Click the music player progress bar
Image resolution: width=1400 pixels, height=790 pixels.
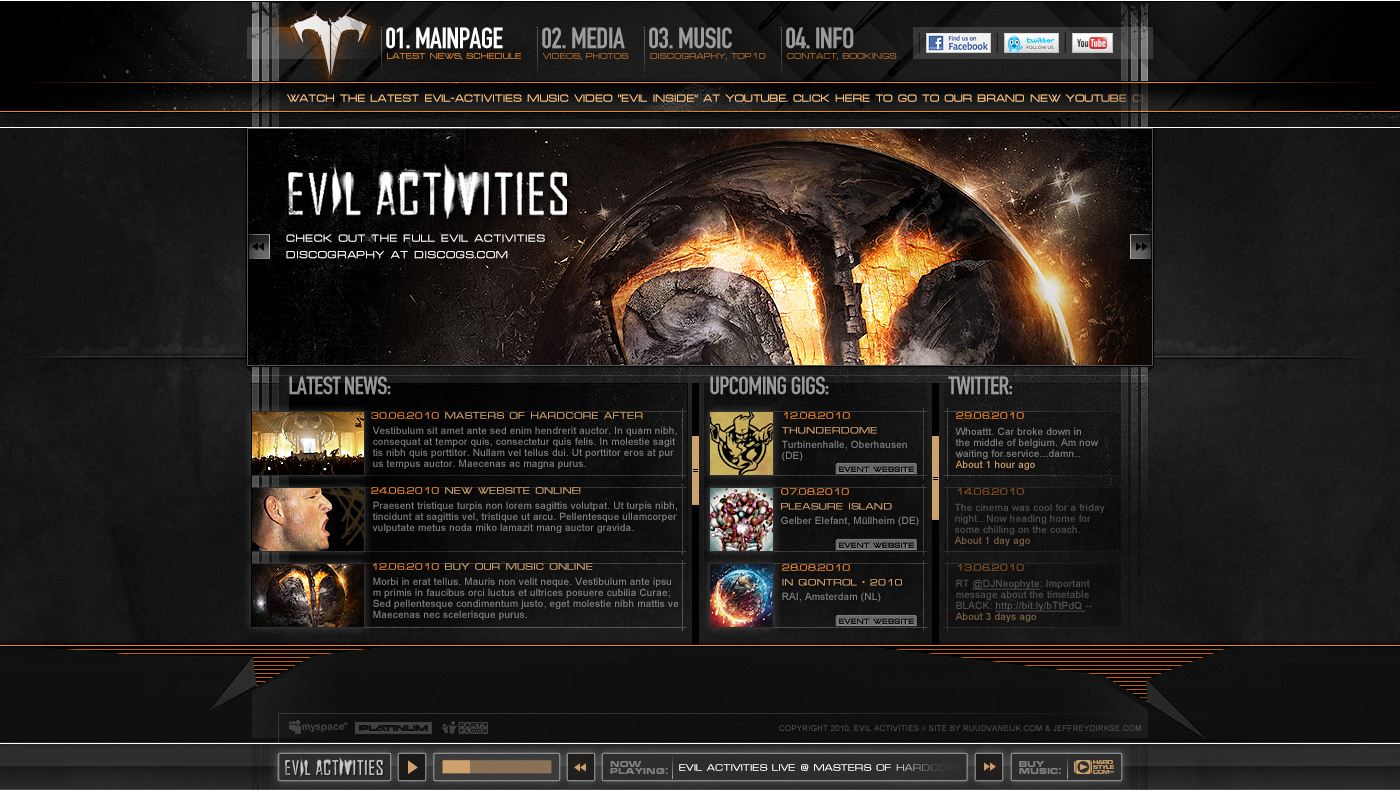[497, 767]
